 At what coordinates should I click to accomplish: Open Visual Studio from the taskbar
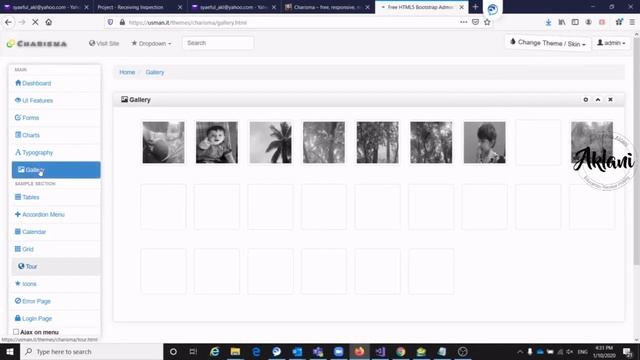(x=380, y=351)
